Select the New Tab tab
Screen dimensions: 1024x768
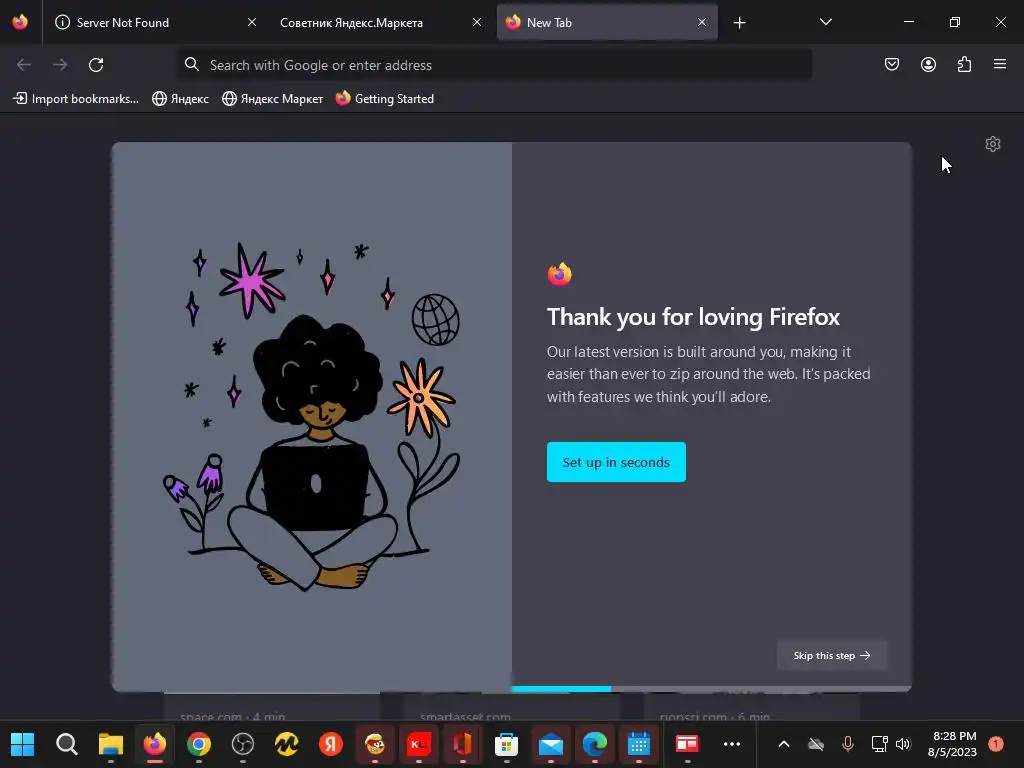pos(607,22)
